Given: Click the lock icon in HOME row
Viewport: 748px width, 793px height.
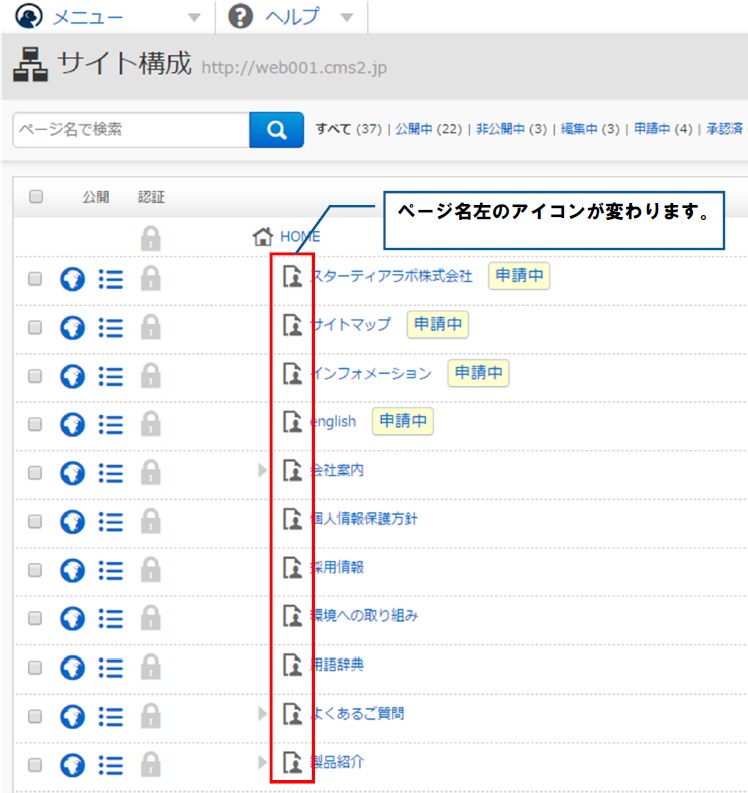Looking at the screenshot, I should (x=151, y=238).
